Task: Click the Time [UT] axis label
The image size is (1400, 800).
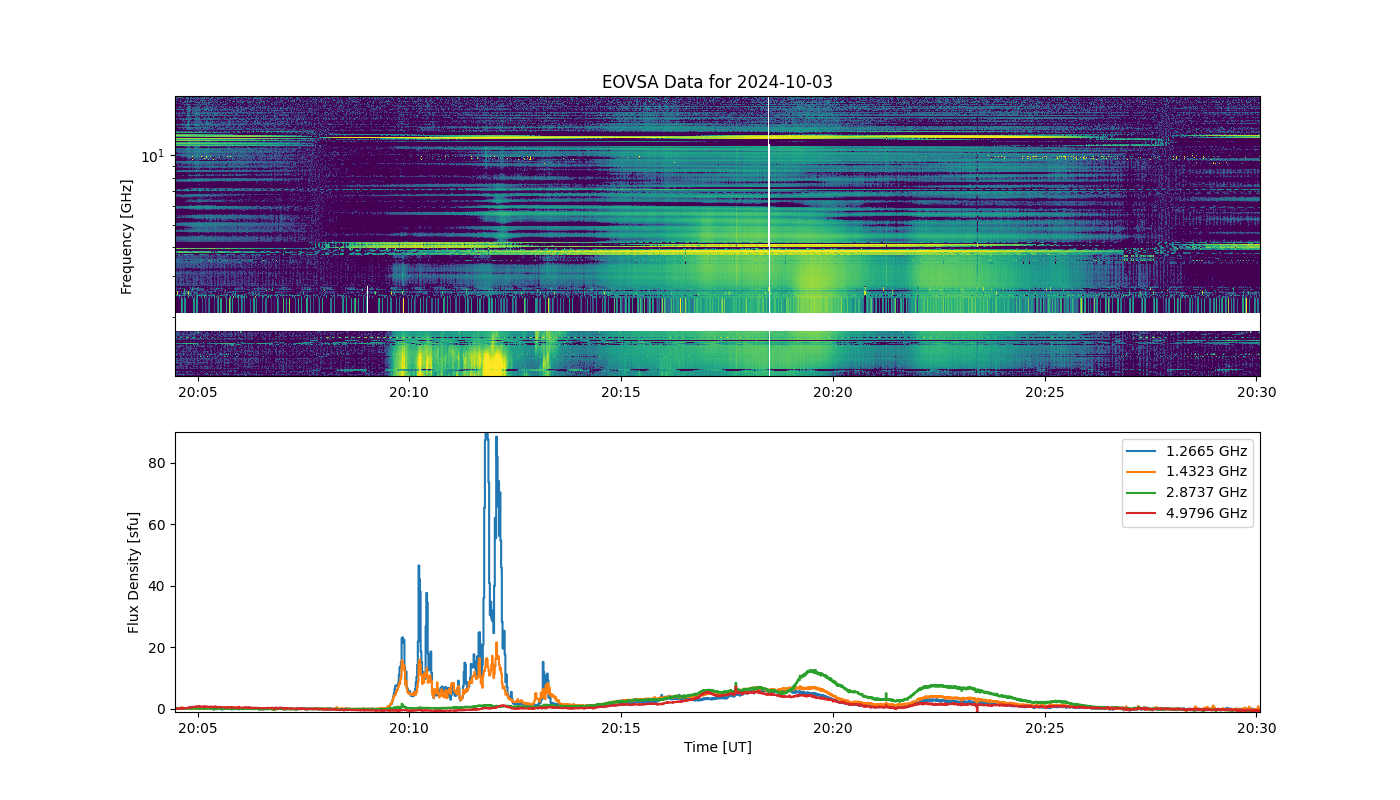Action: click(x=717, y=747)
